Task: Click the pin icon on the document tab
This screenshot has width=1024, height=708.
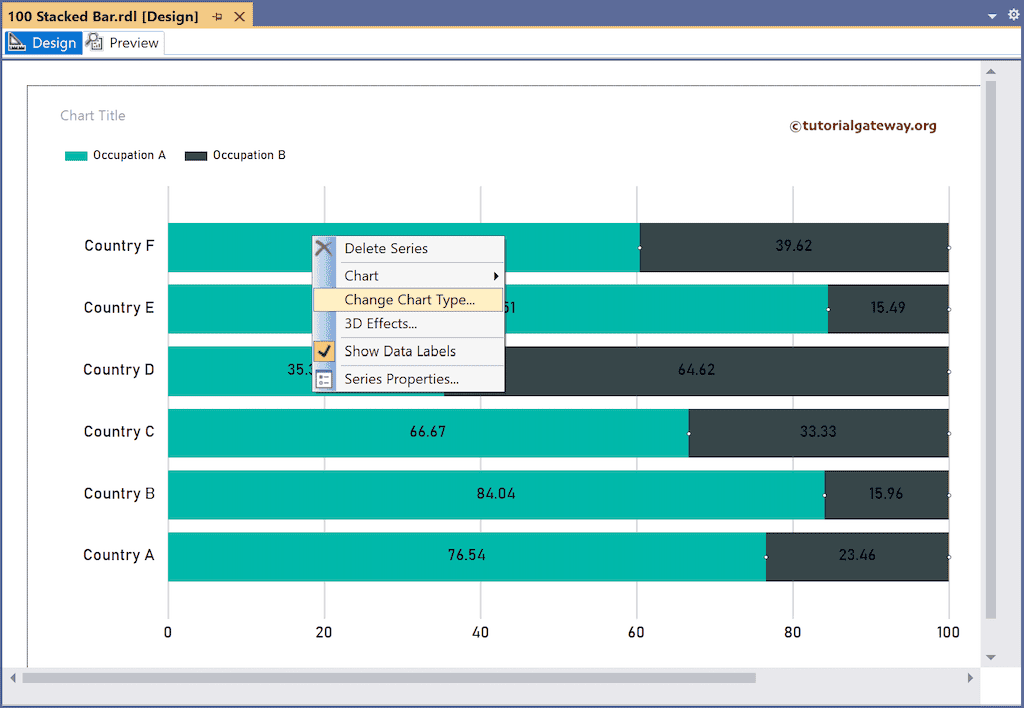Action: (218, 17)
